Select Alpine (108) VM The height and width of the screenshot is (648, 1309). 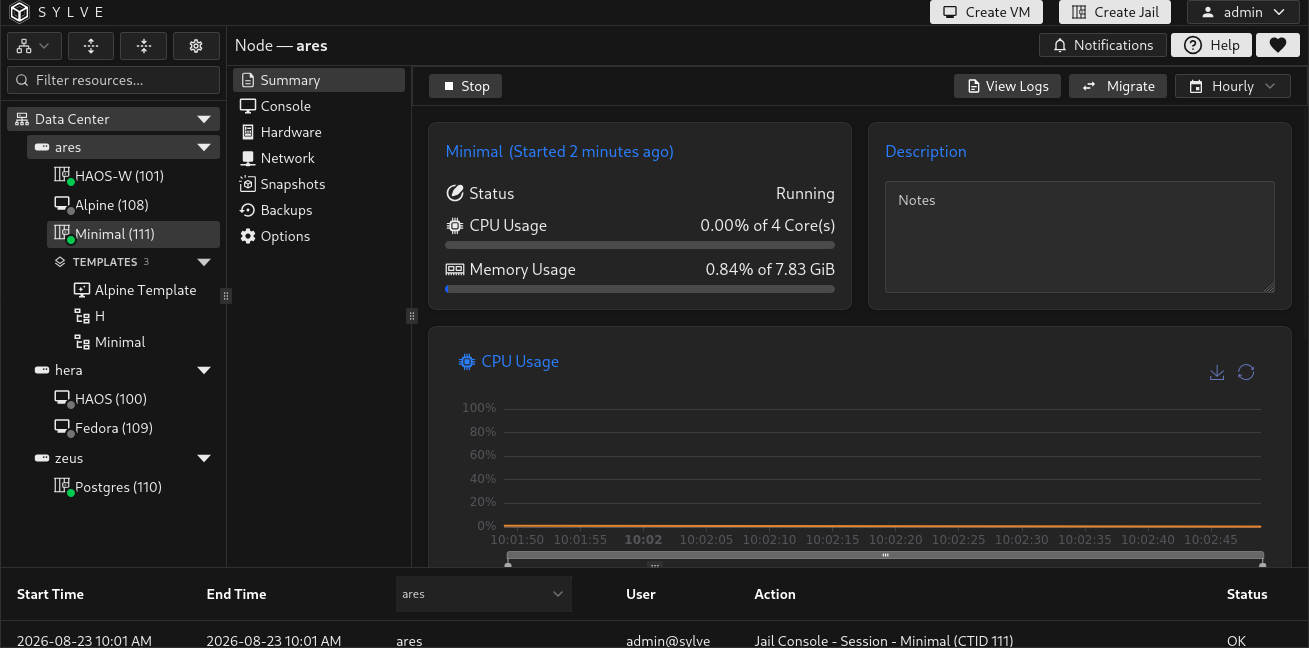133,205
